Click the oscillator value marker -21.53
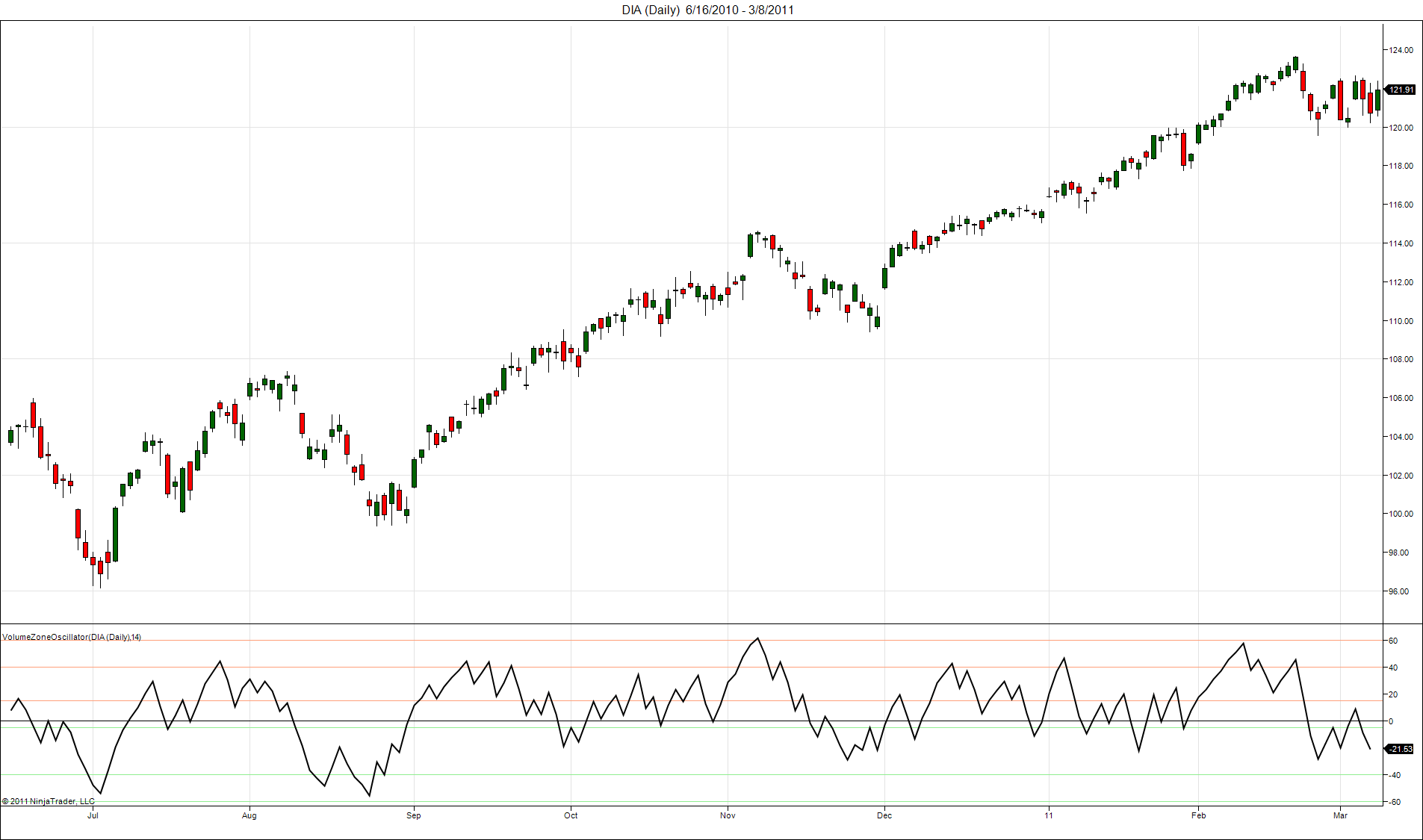This screenshot has width=1423, height=840. pyautogui.click(x=1400, y=749)
